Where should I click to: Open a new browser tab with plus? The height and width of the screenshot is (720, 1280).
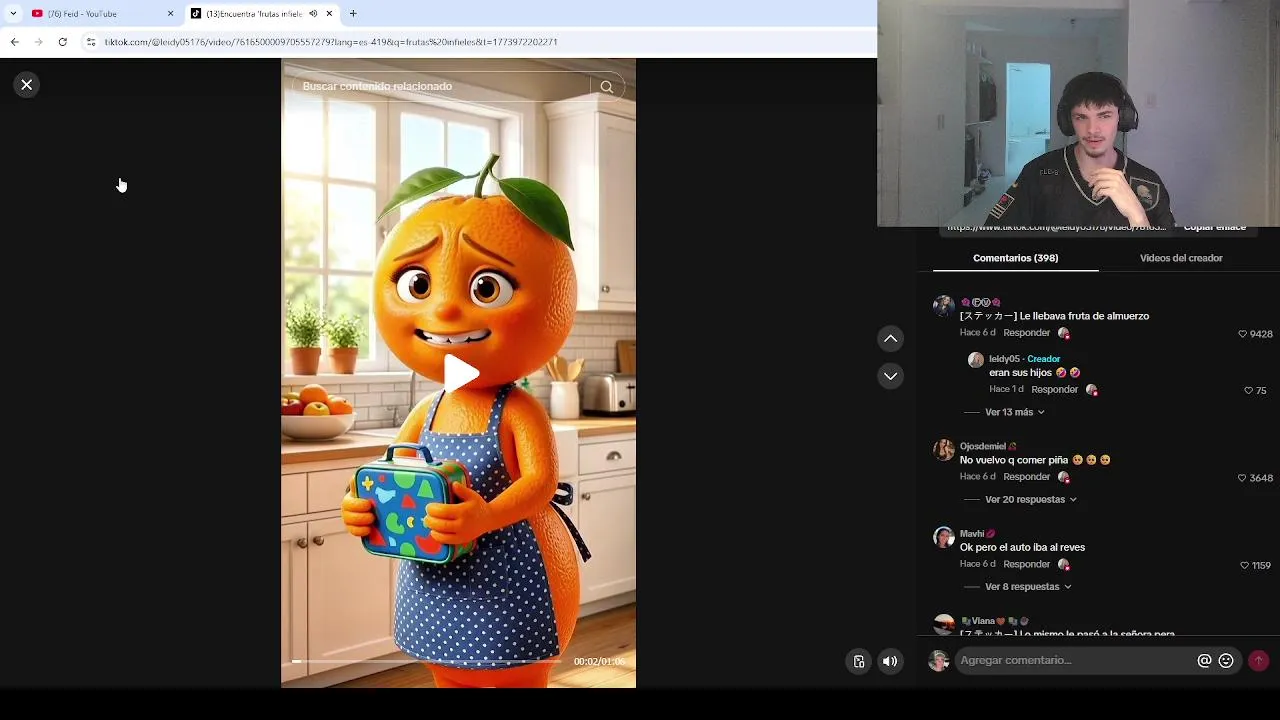coord(353,14)
